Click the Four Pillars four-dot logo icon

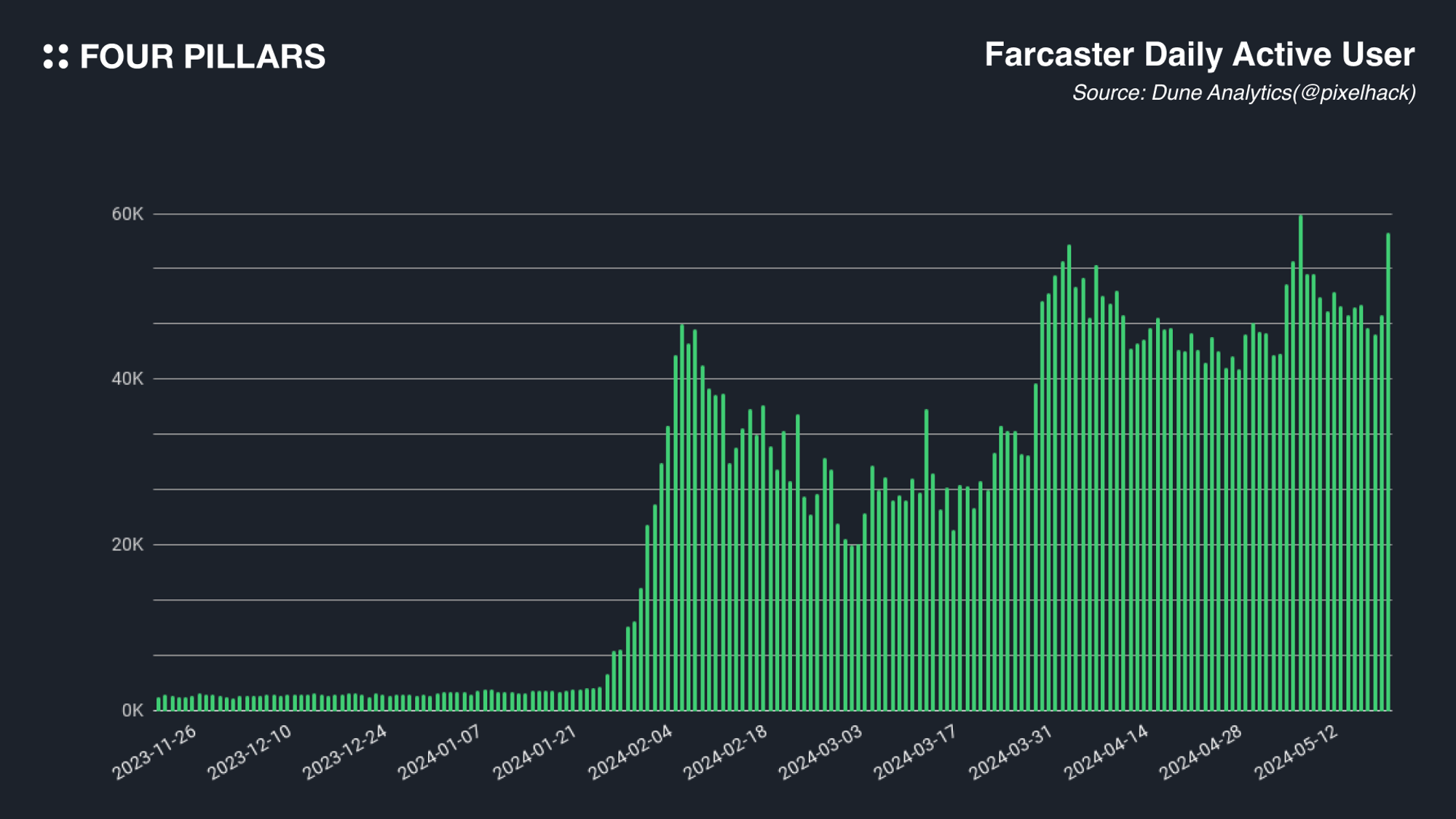[56, 57]
